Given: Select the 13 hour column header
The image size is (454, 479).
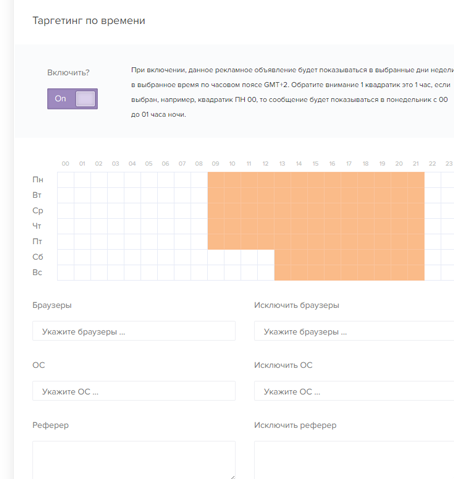Looking at the screenshot, I should 282,164.
